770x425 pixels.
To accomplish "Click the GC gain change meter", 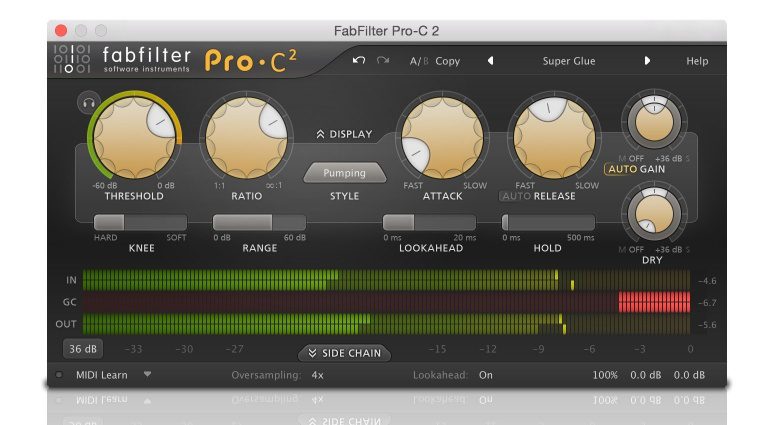I will (386, 302).
